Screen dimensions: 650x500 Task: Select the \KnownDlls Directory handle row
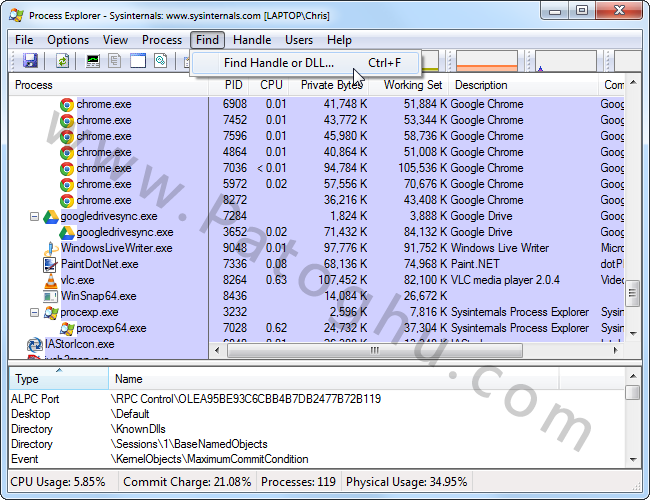coord(317,429)
